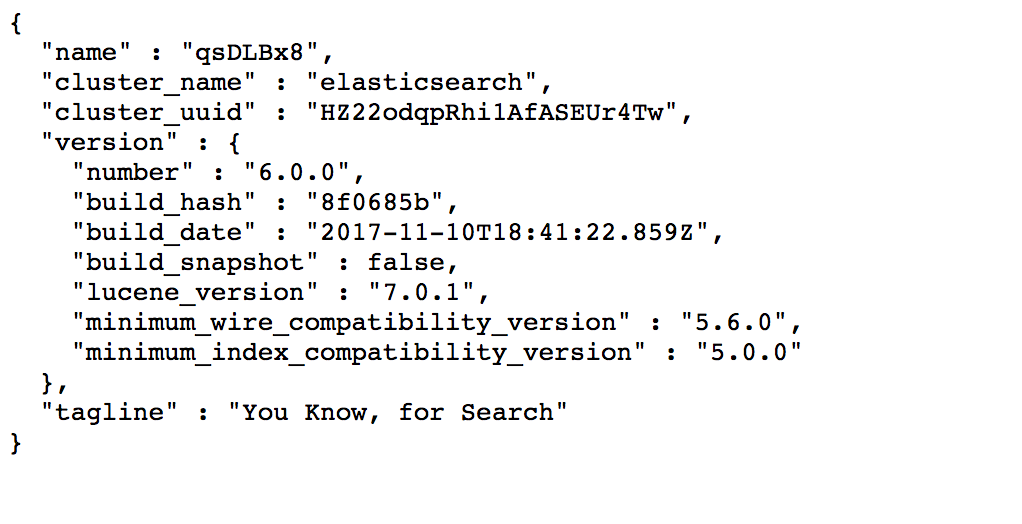Click the "version" key
1022x524 pixels.
[110, 142]
